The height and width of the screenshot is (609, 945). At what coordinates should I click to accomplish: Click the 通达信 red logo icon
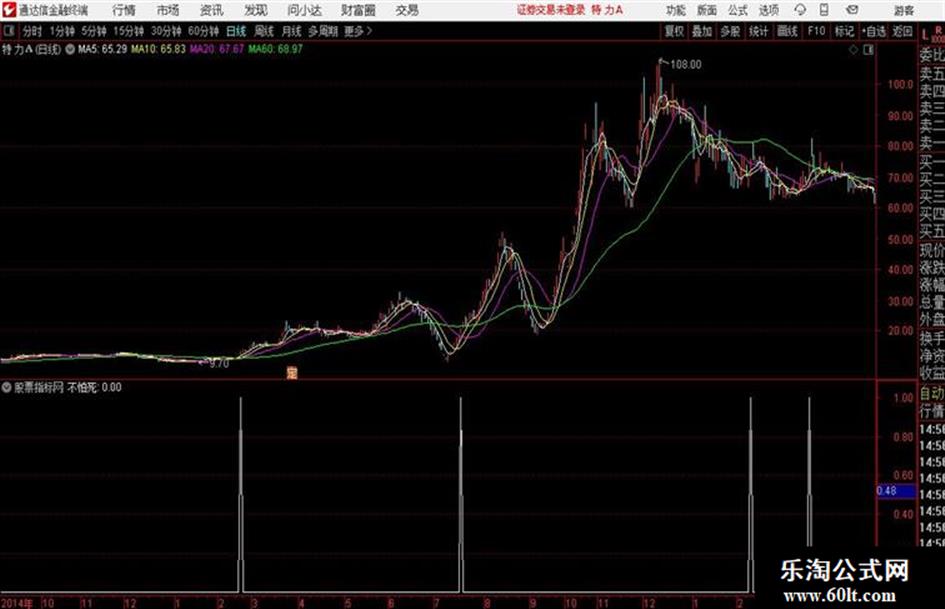[8, 10]
